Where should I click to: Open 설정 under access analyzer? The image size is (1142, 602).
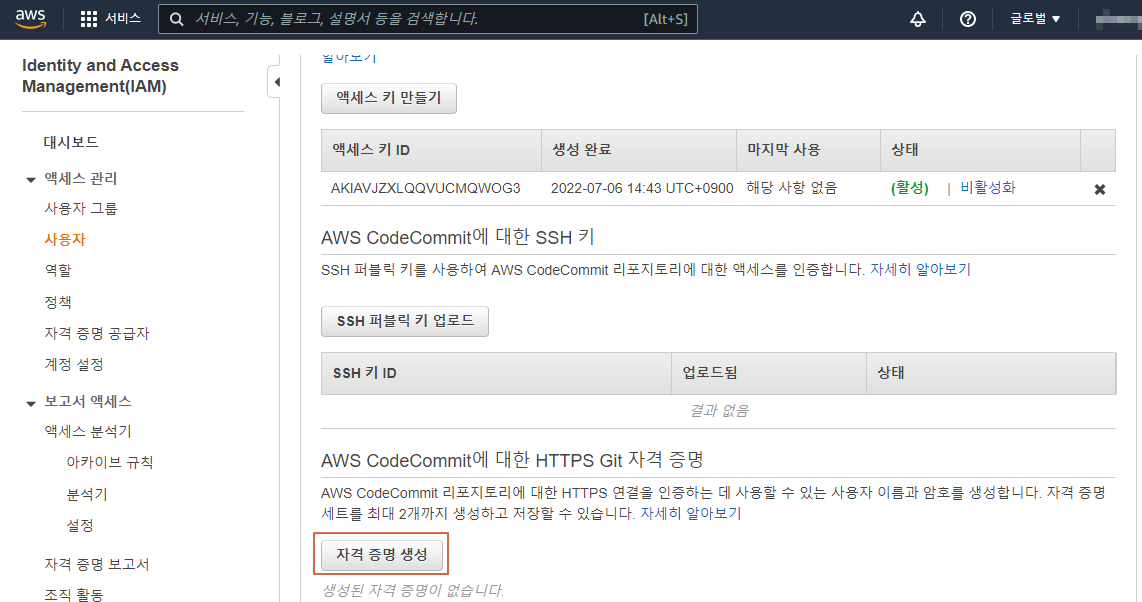(80, 526)
